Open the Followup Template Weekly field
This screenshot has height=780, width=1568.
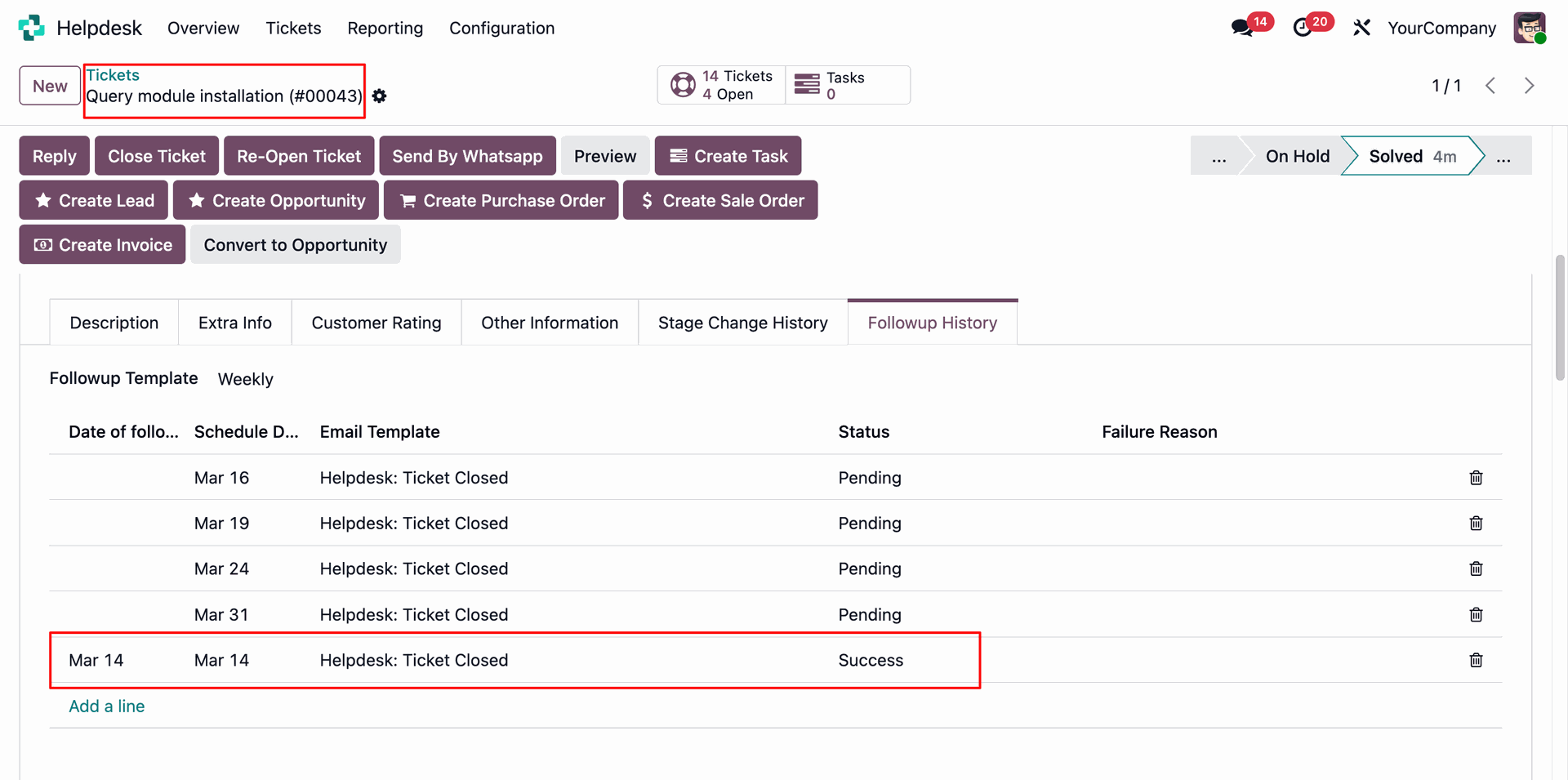(246, 379)
